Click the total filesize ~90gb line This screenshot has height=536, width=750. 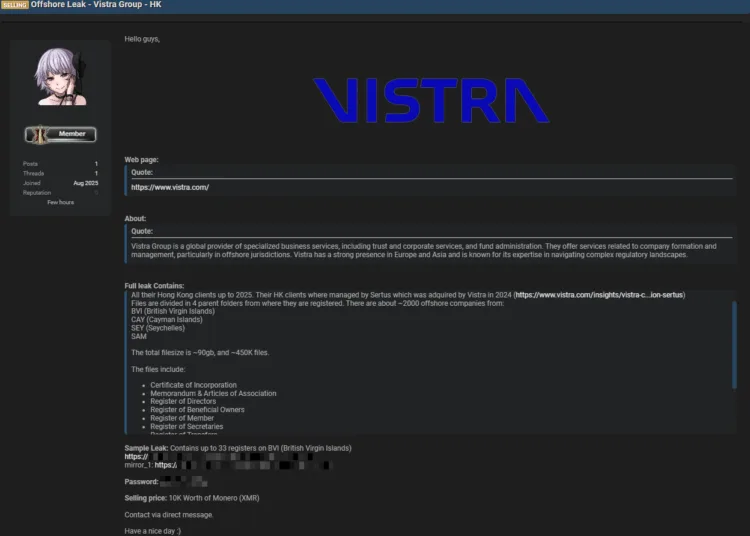point(200,352)
